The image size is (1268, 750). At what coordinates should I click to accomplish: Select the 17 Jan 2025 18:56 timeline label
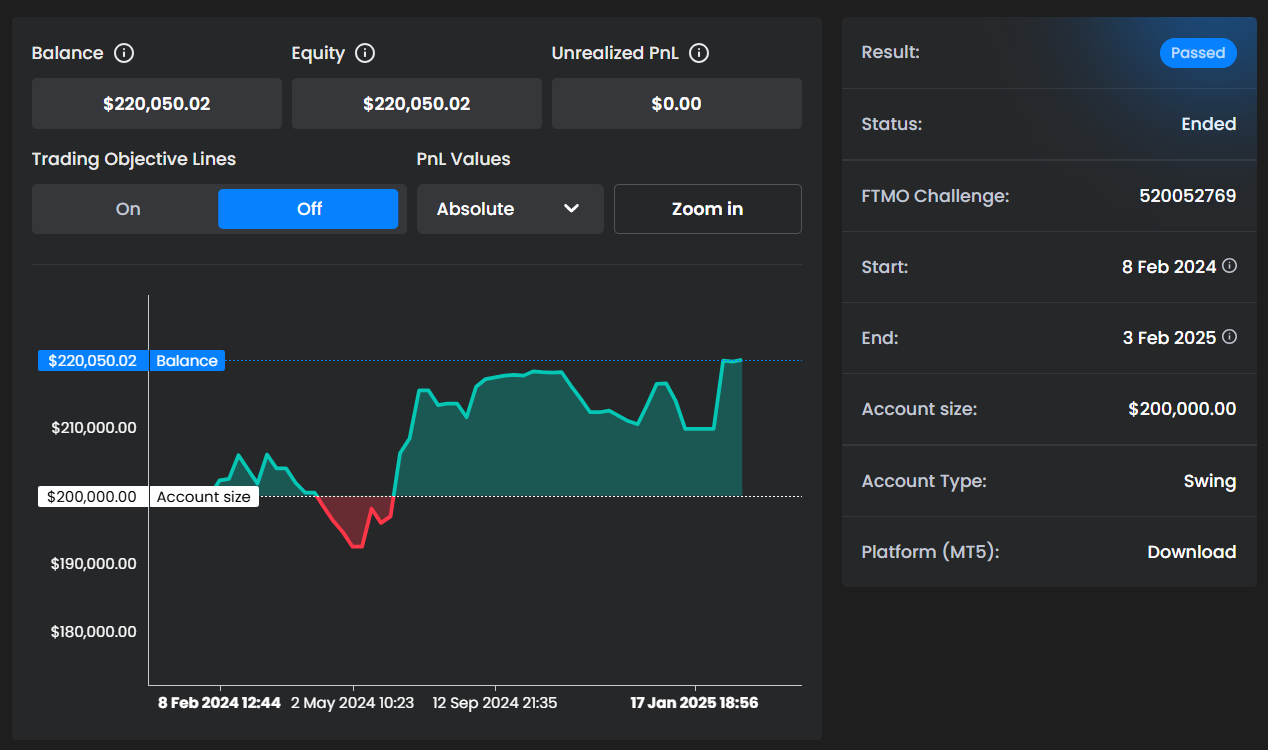(694, 703)
